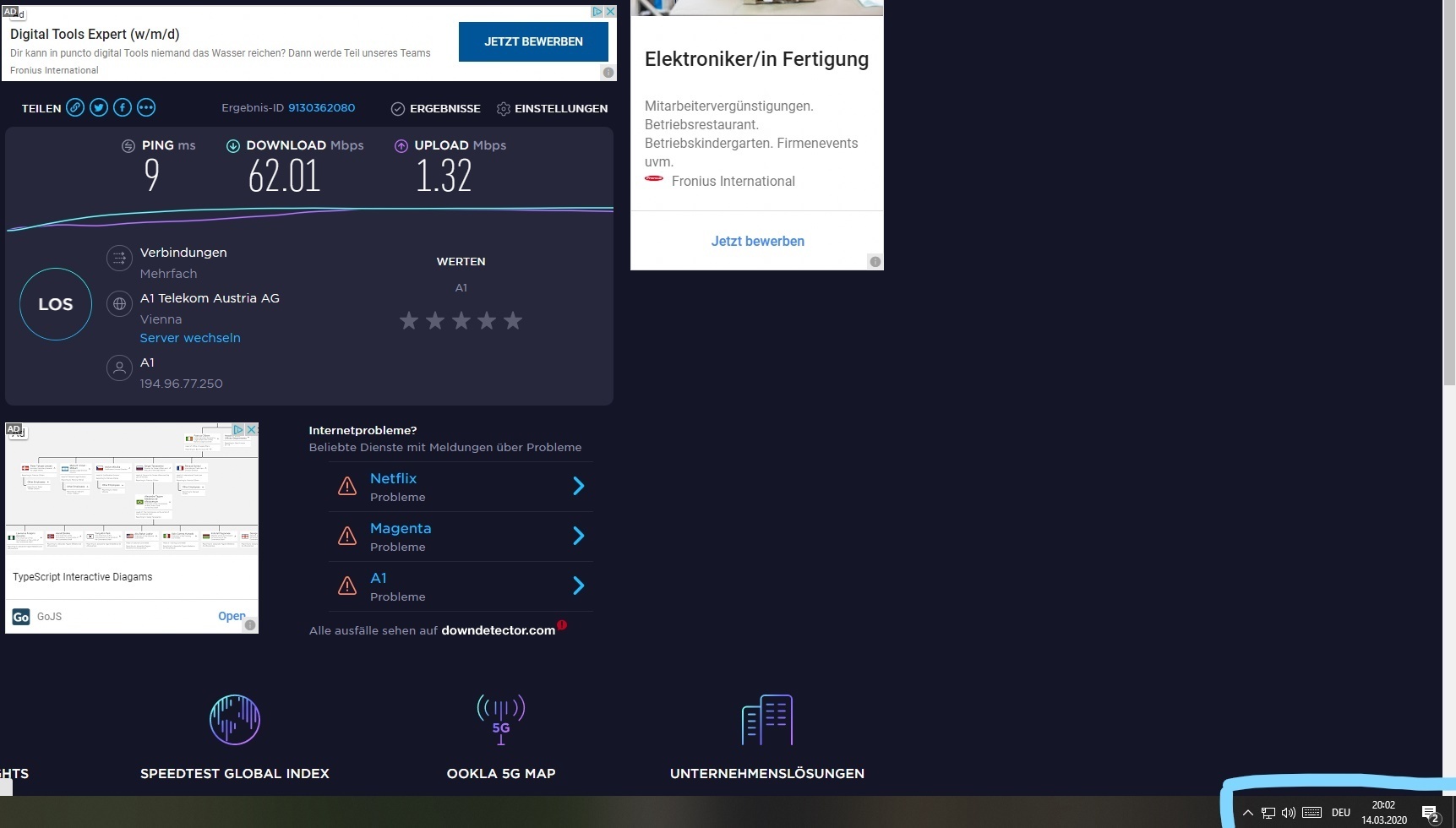This screenshot has width=1456, height=828.
Task: Rate A1 with three stars
Action: [461, 320]
